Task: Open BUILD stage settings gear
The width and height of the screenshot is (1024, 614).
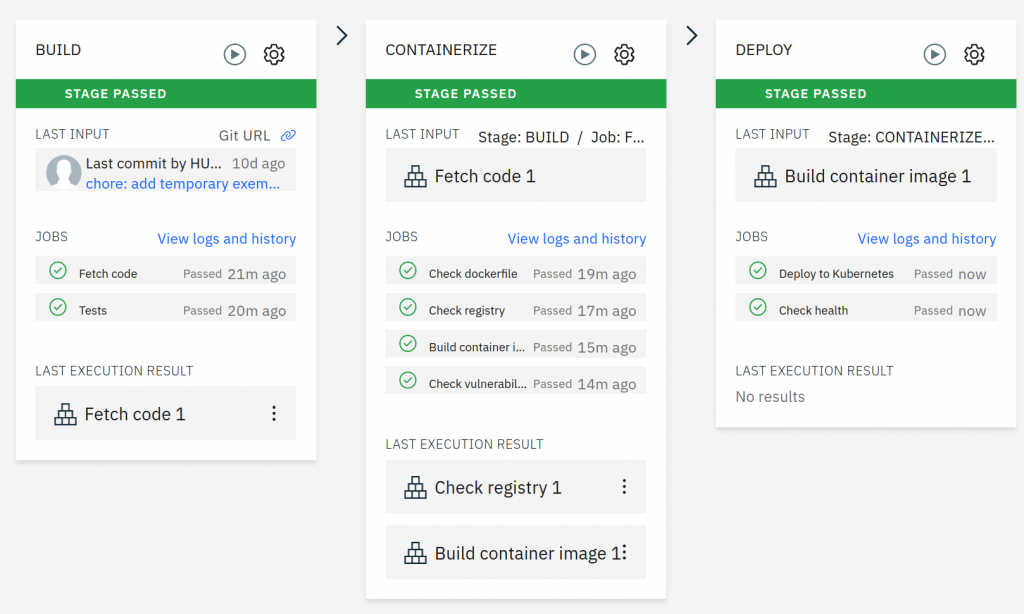Action: point(274,55)
